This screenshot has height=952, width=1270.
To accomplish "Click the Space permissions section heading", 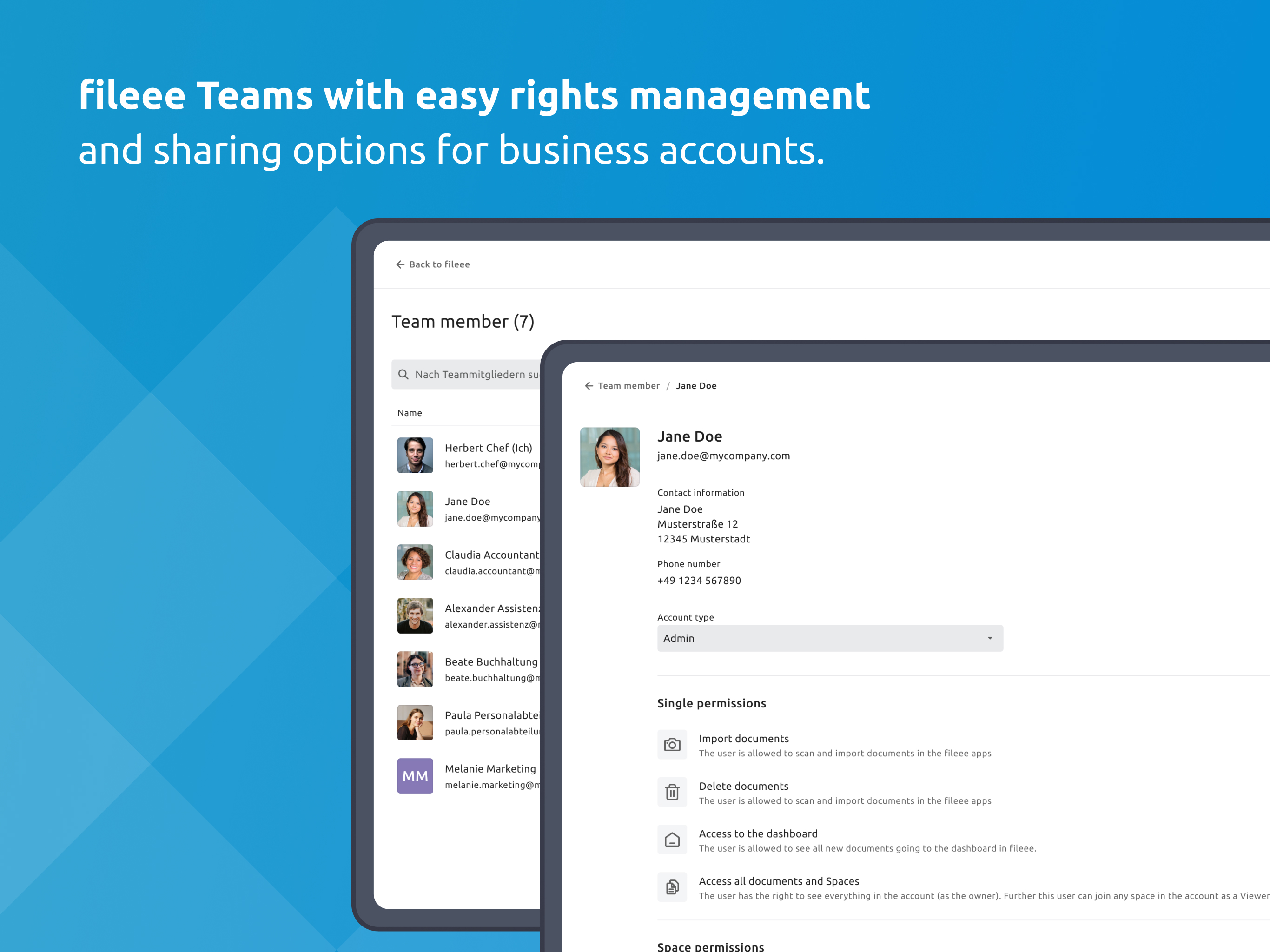I will tap(711, 946).
